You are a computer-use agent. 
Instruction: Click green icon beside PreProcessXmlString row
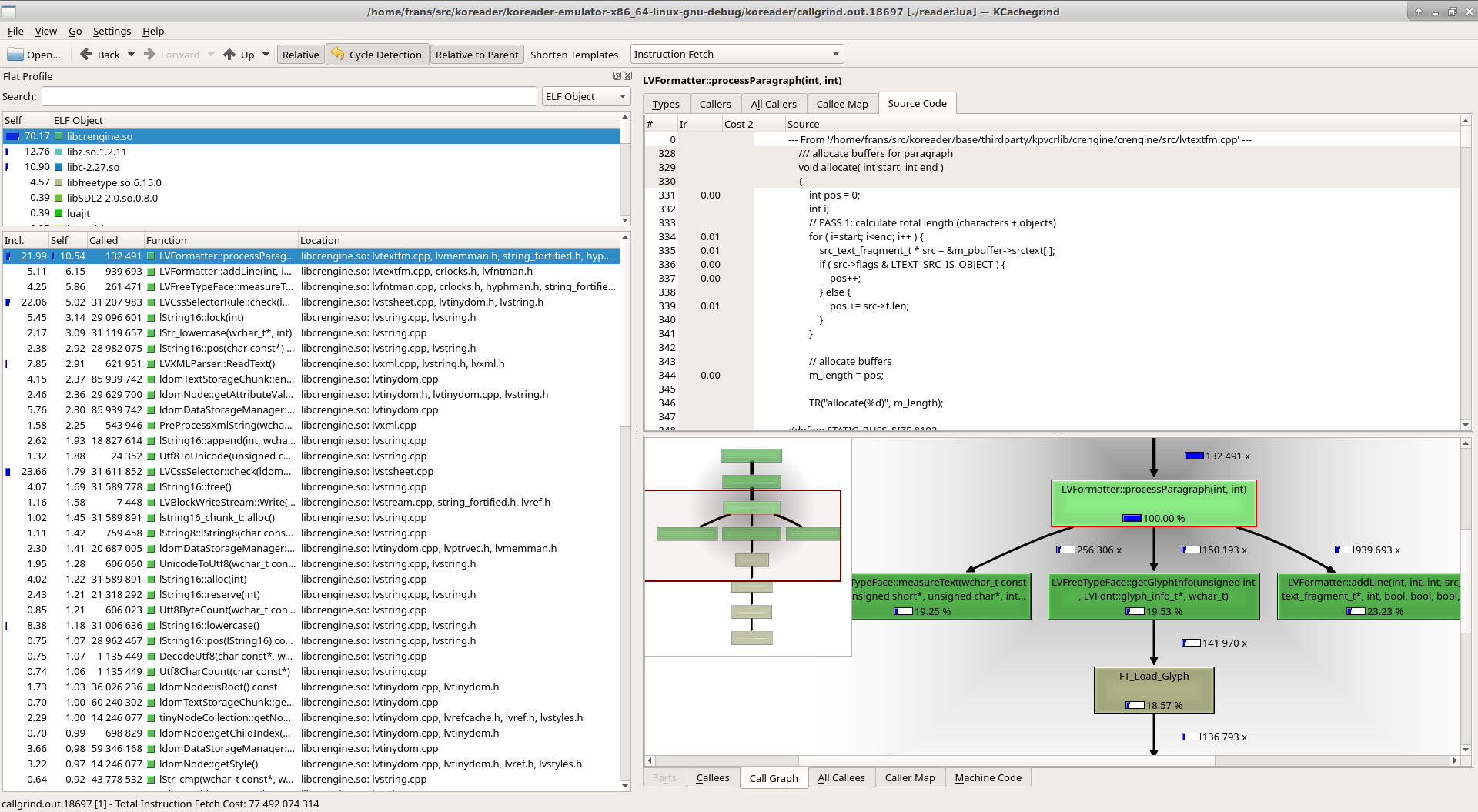[x=151, y=426]
